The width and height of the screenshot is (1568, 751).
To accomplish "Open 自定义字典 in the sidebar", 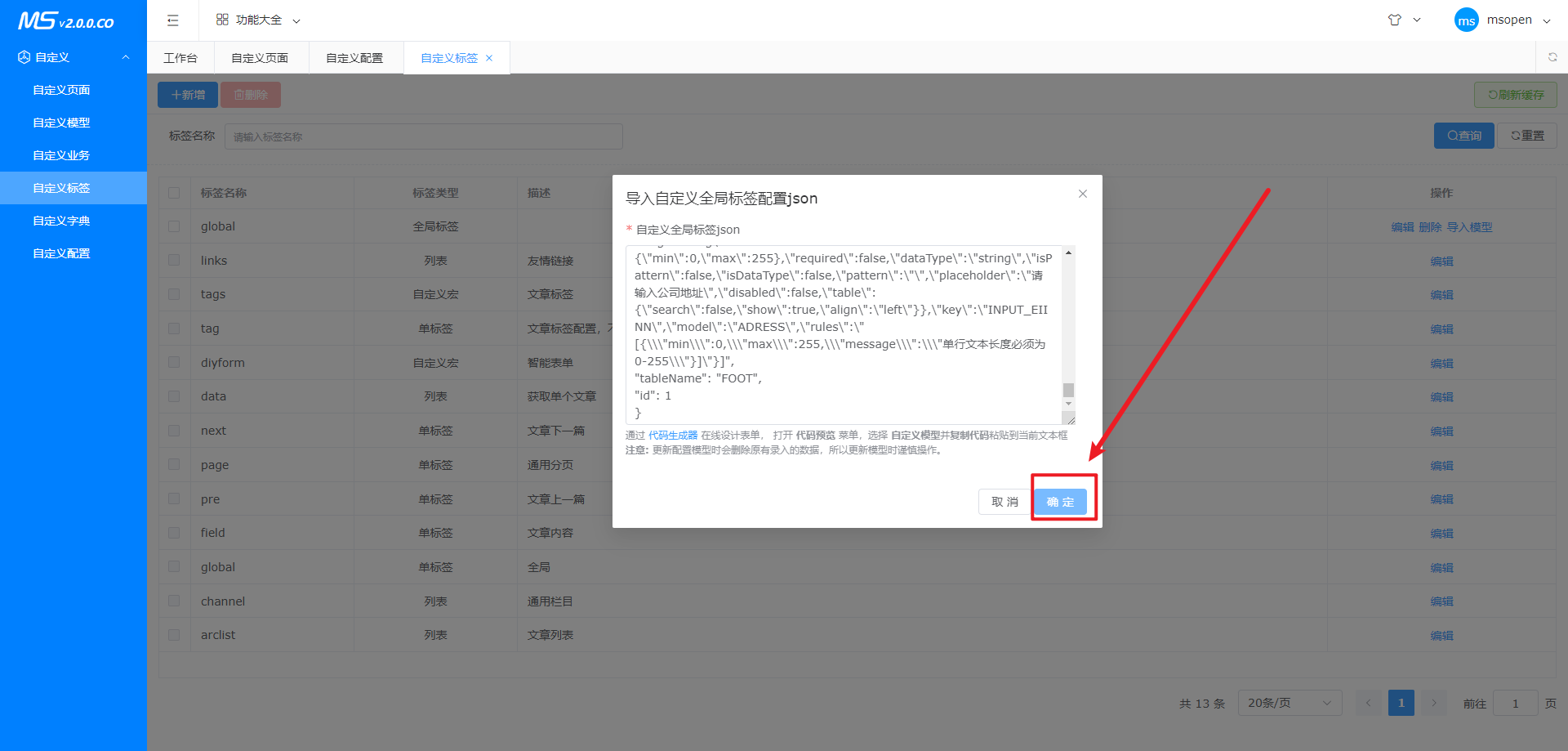I will coord(61,221).
